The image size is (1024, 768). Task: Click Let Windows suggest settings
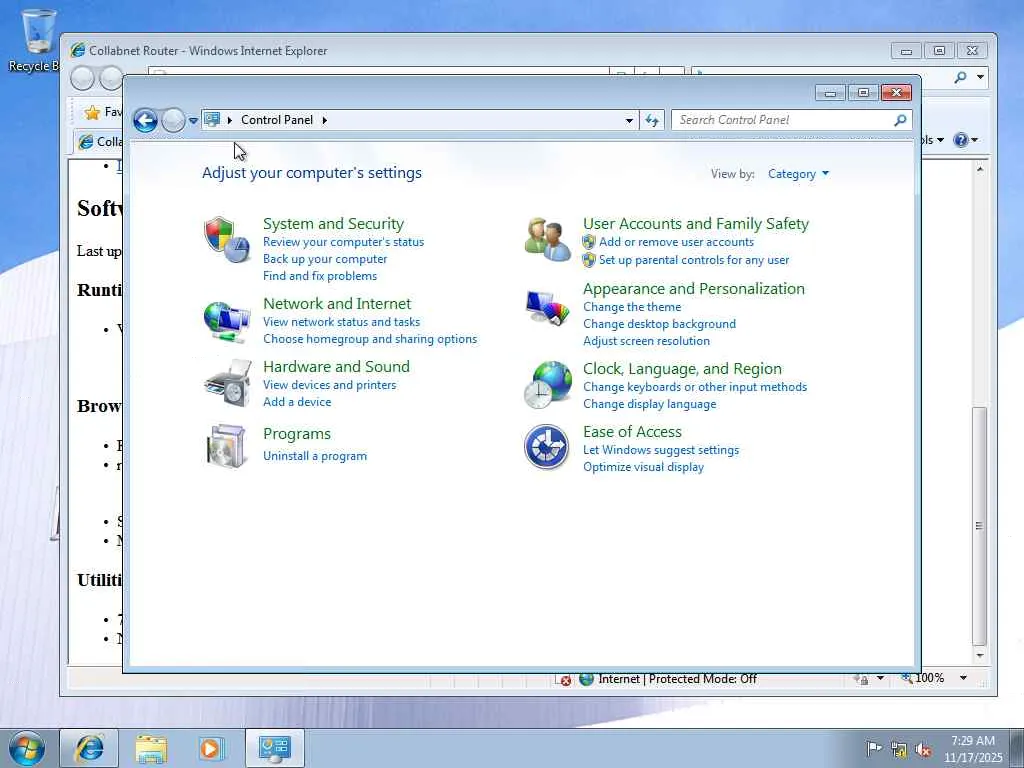(x=661, y=450)
